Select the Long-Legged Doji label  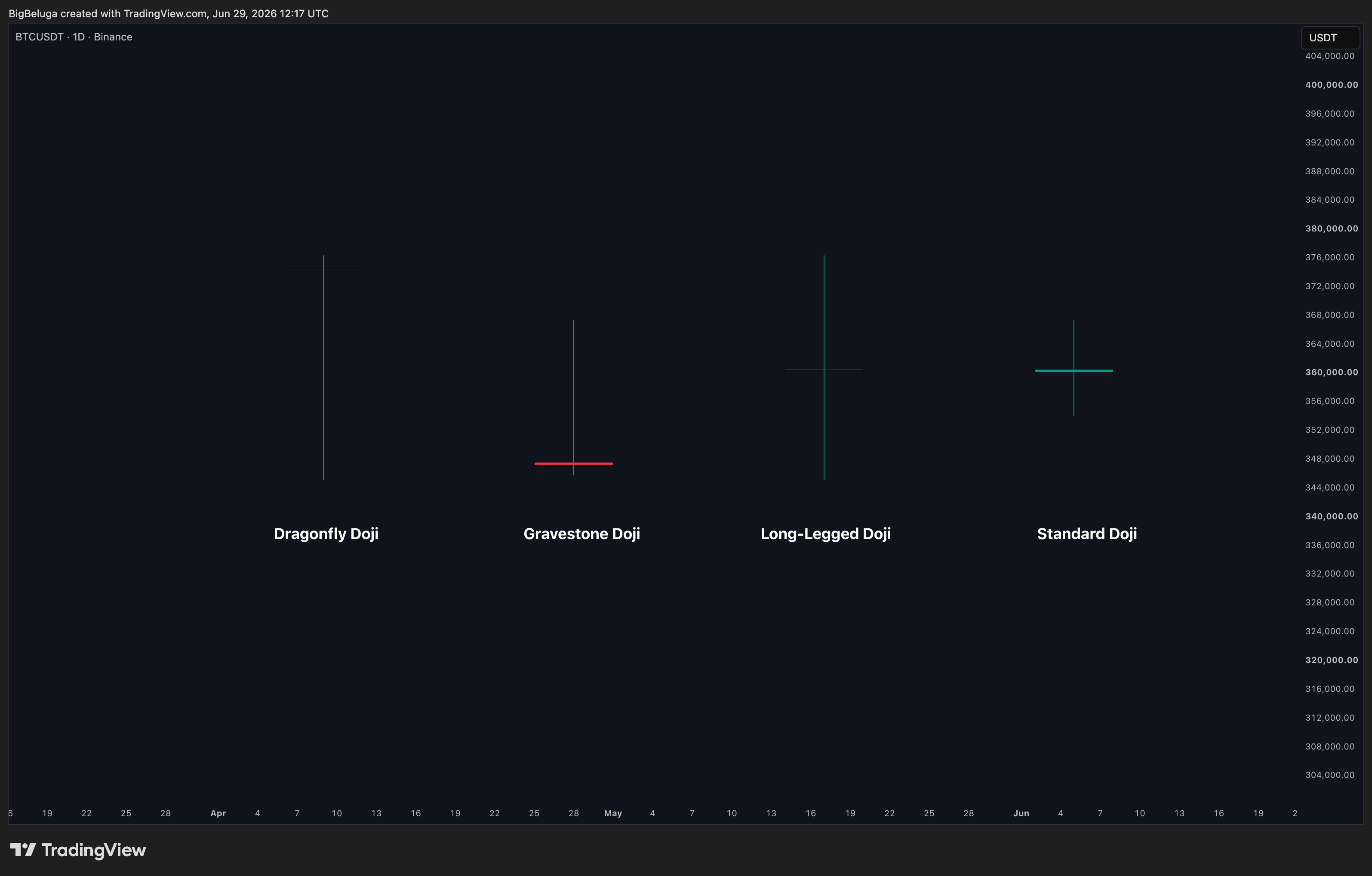tap(826, 534)
